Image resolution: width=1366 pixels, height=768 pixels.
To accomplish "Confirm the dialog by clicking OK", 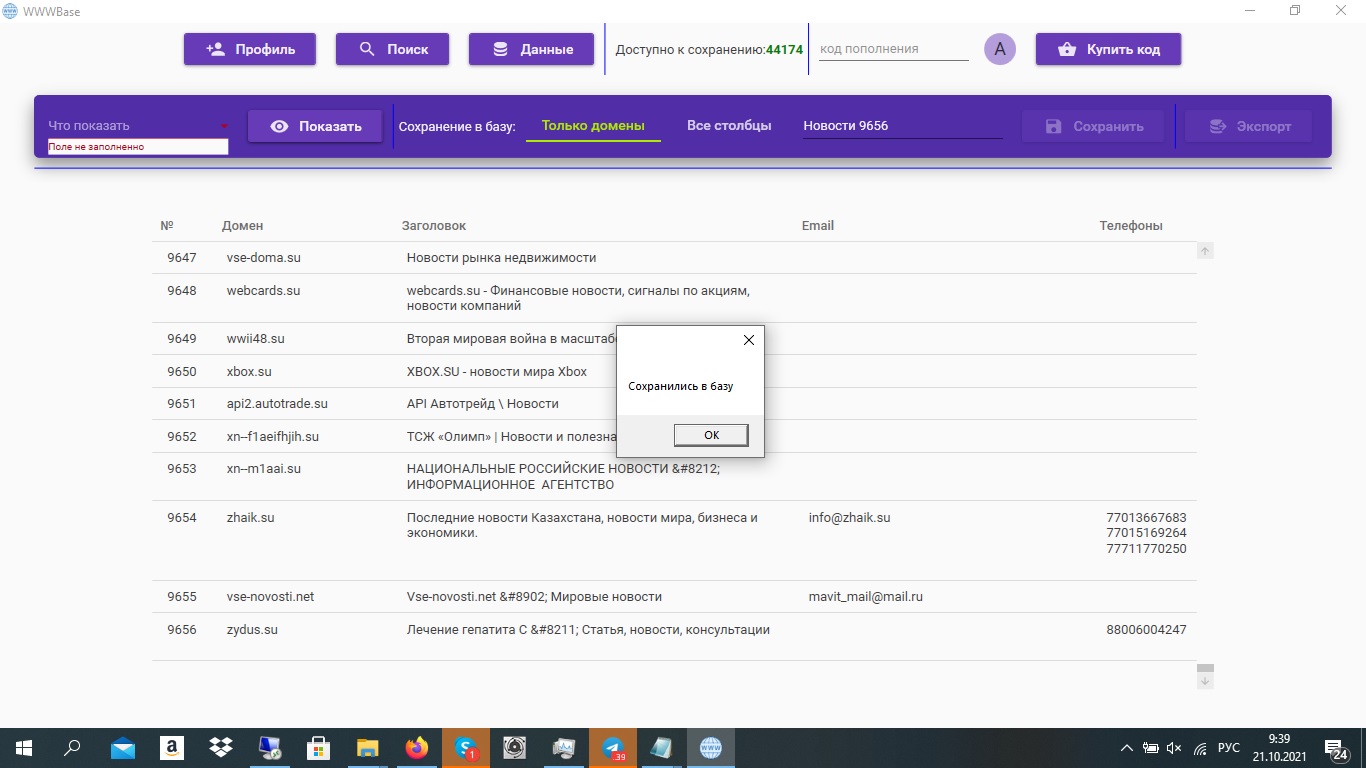I will (711, 435).
